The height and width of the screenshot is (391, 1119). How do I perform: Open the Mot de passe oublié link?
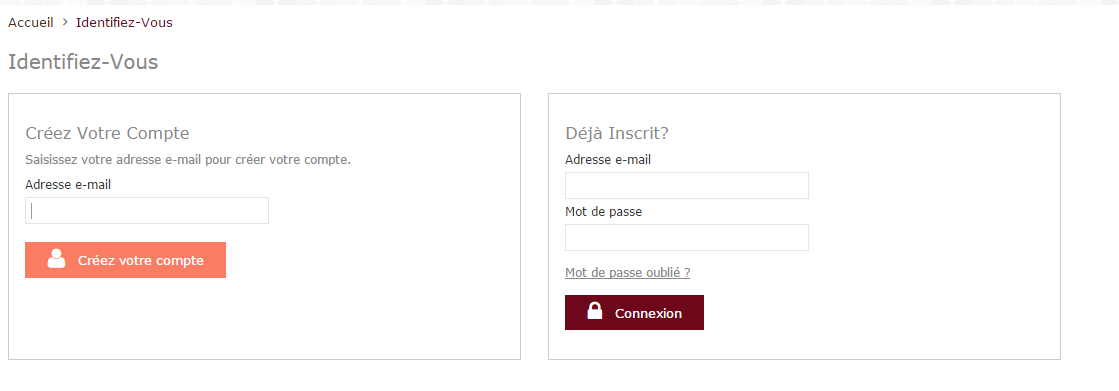point(627,273)
